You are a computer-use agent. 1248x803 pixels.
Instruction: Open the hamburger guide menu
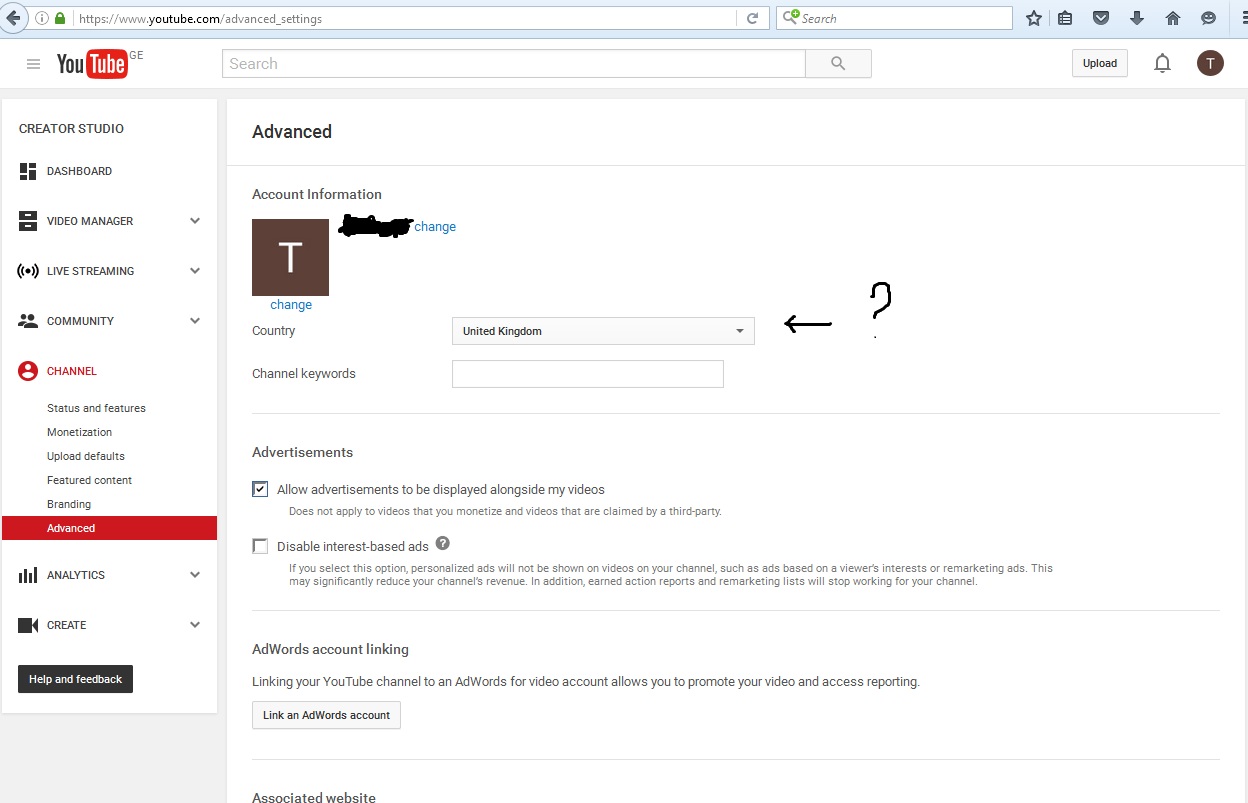(33, 64)
